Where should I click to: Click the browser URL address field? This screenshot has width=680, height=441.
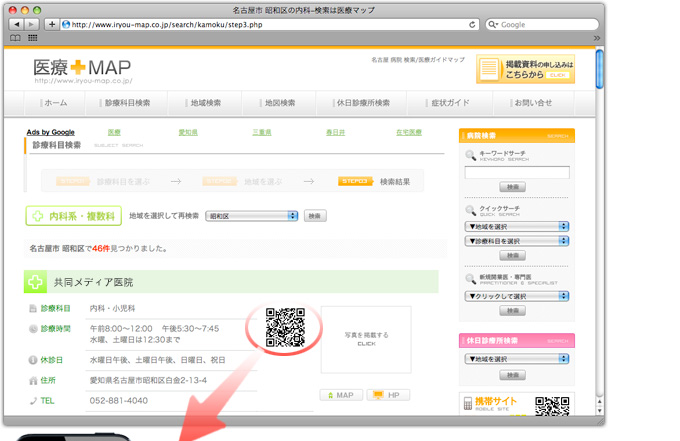[269, 25]
